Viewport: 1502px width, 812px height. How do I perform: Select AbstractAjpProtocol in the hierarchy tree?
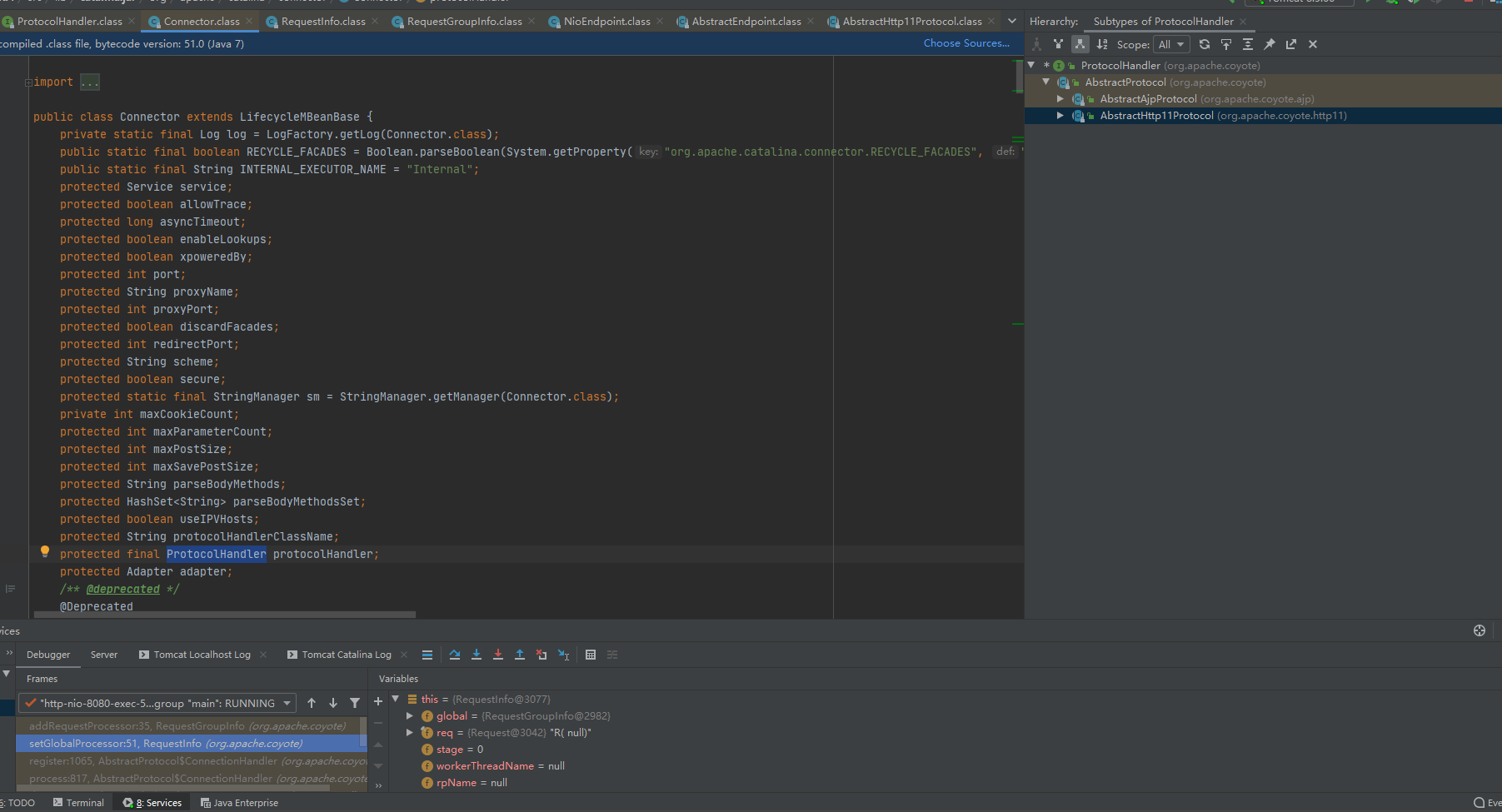pos(1148,99)
